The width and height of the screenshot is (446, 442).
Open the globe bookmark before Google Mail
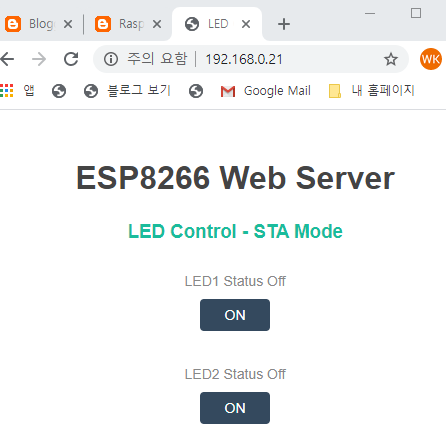pos(196,91)
